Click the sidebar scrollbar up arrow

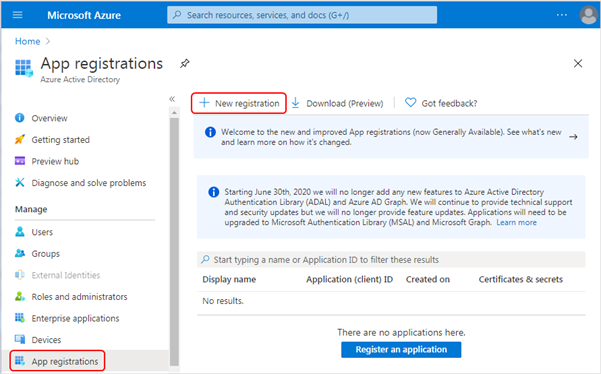point(174,113)
